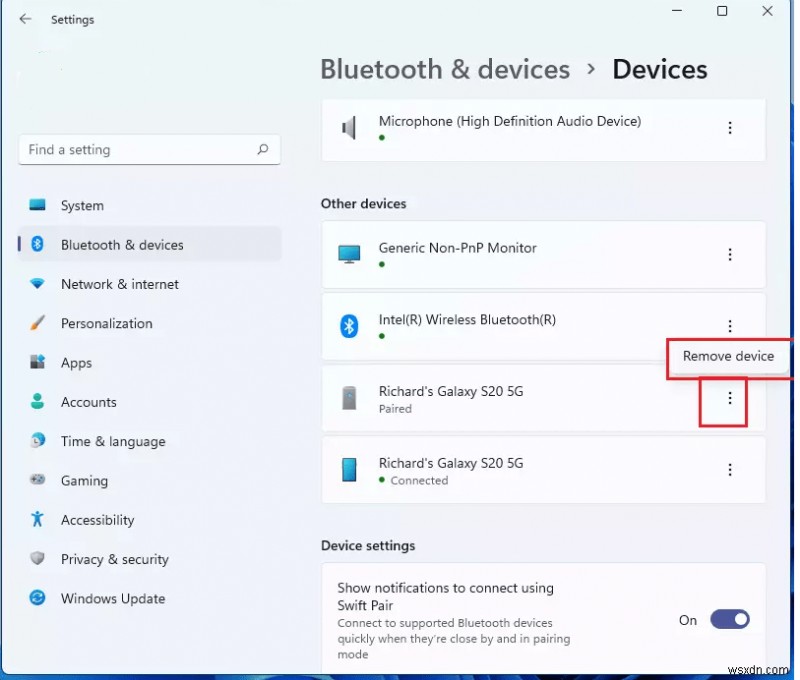Click the Generic Non-PnP Monitor icon
Image resolution: width=800 pixels, height=680 pixels.
(349, 254)
